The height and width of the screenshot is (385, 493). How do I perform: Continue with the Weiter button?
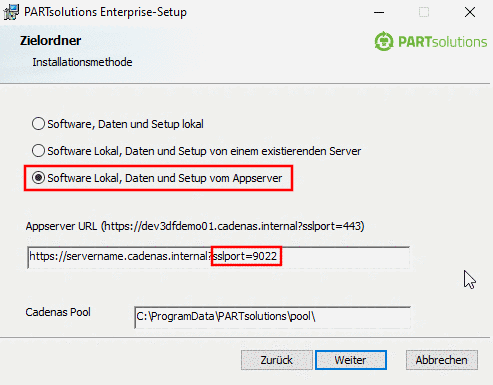351,360
